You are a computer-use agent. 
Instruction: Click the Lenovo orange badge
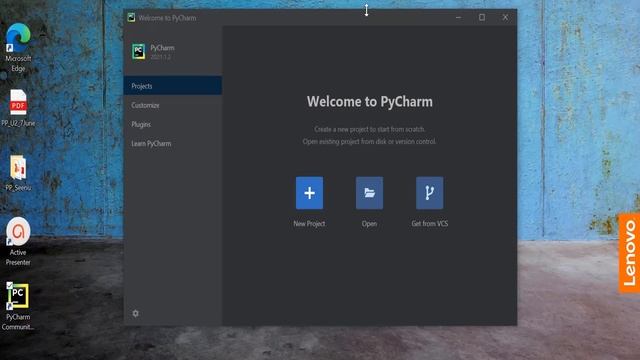click(629, 253)
